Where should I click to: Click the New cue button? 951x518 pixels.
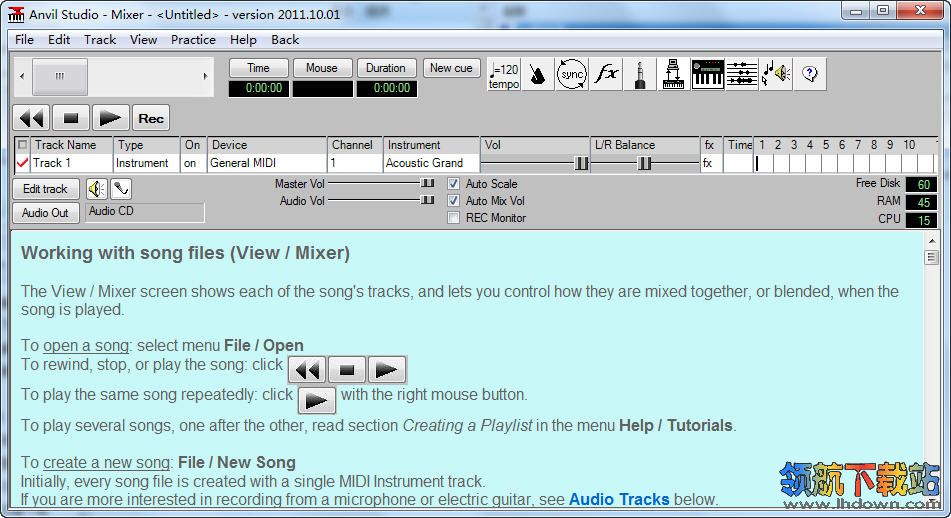click(451, 68)
